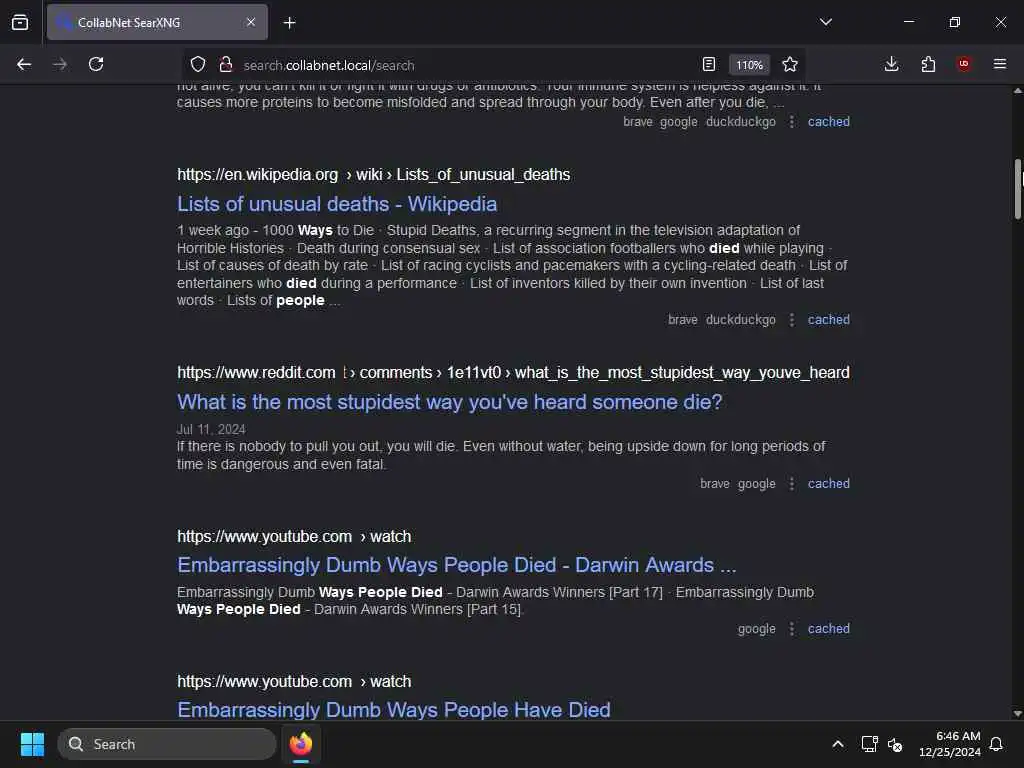Viewport: 1024px width, 768px height.
Task: Open the Firefox View icon at top-left
Action: [x=20, y=22]
